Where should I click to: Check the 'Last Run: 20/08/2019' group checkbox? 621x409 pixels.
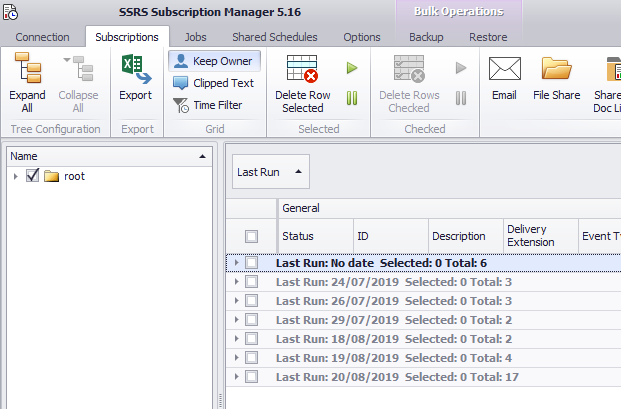[x=251, y=377]
